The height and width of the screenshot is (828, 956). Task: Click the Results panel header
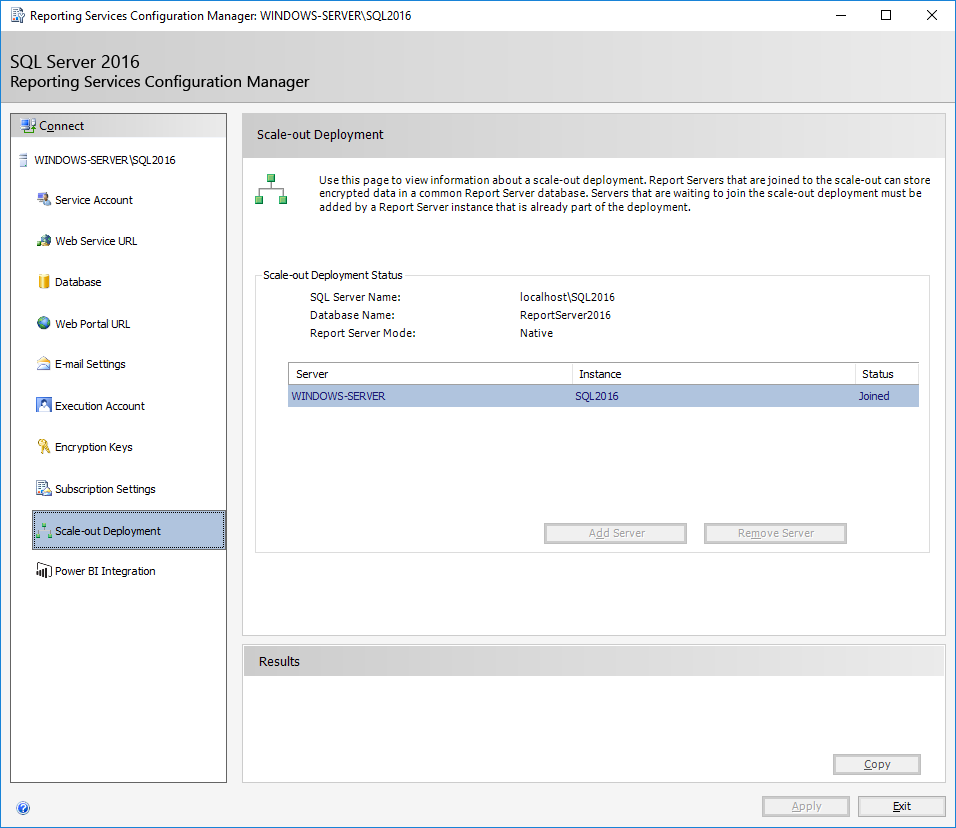[x=594, y=662]
